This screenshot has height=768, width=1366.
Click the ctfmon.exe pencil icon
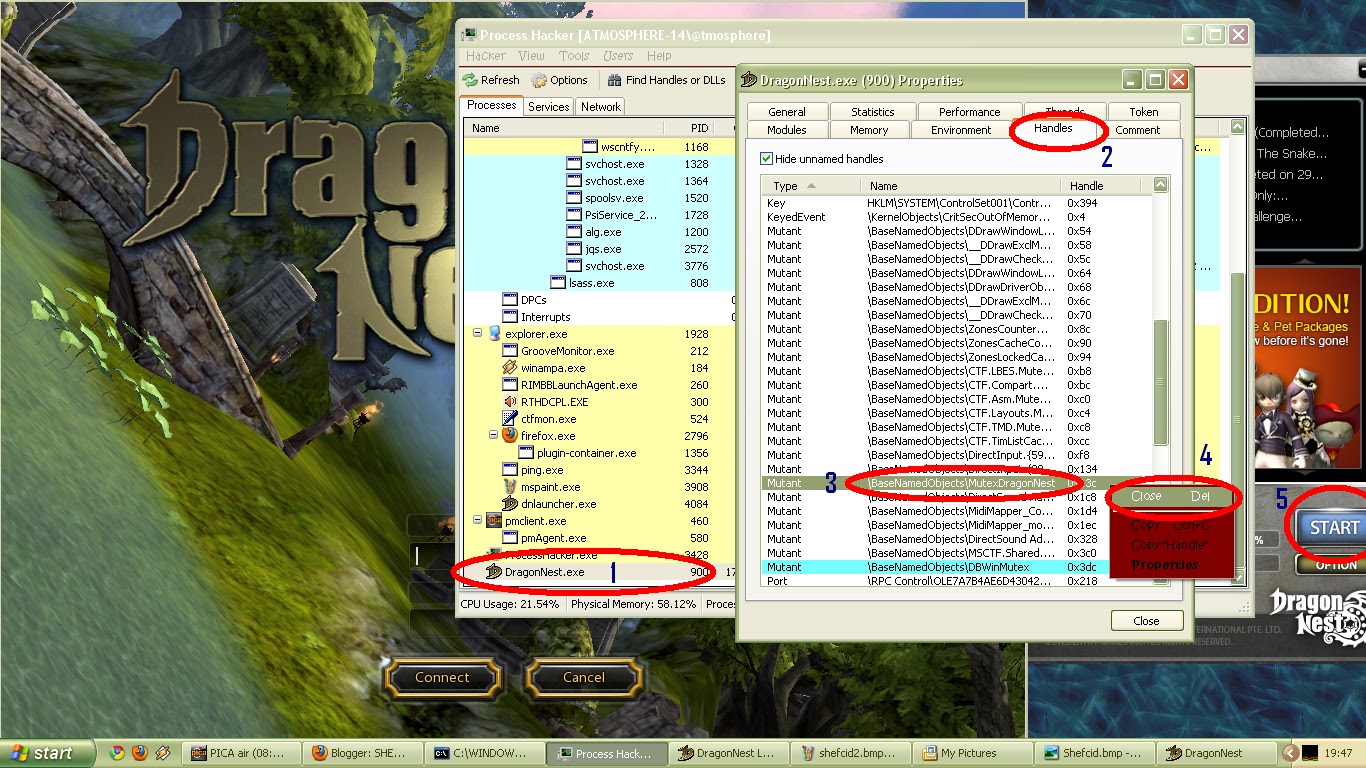click(510, 419)
